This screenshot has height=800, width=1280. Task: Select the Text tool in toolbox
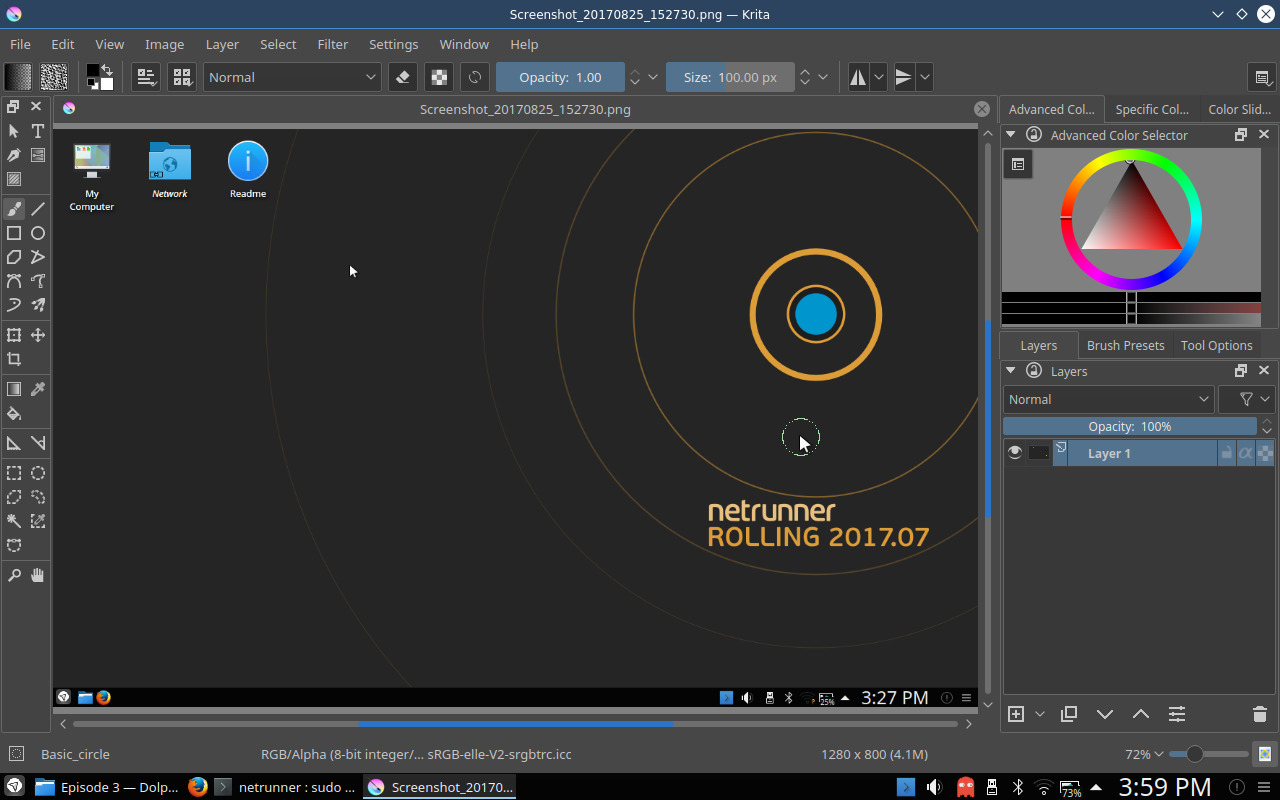coord(38,131)
